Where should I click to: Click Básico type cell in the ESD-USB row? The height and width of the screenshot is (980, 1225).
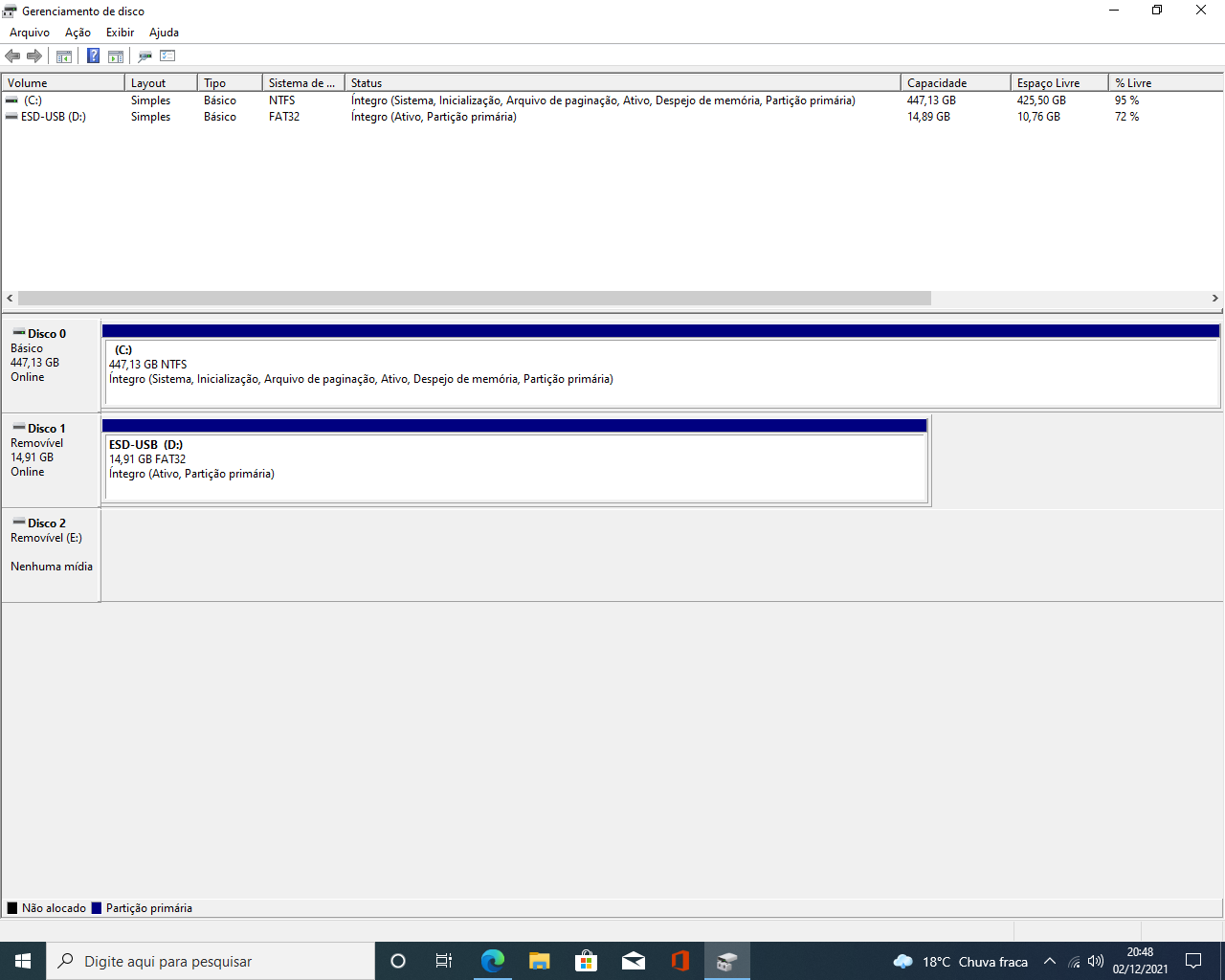[219, 117]
